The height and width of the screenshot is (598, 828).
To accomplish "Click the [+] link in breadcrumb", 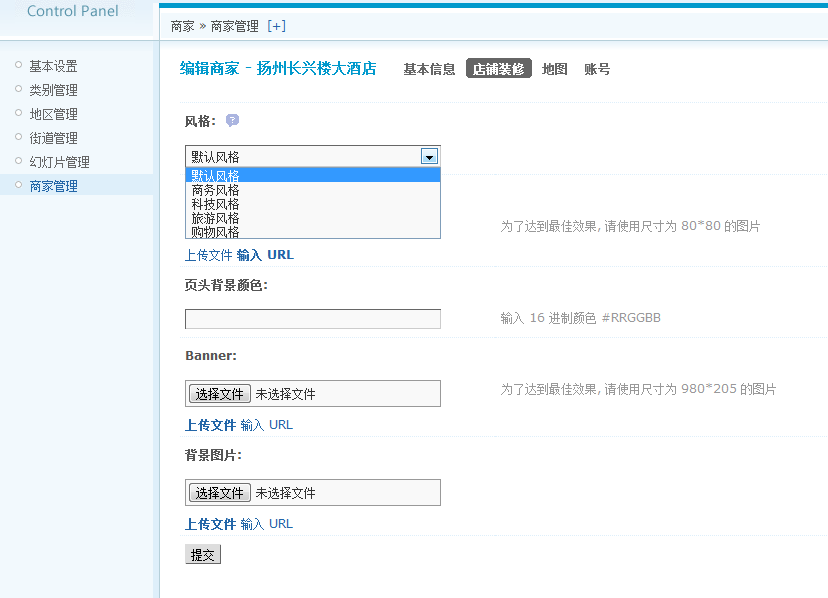I will [276, 26].
